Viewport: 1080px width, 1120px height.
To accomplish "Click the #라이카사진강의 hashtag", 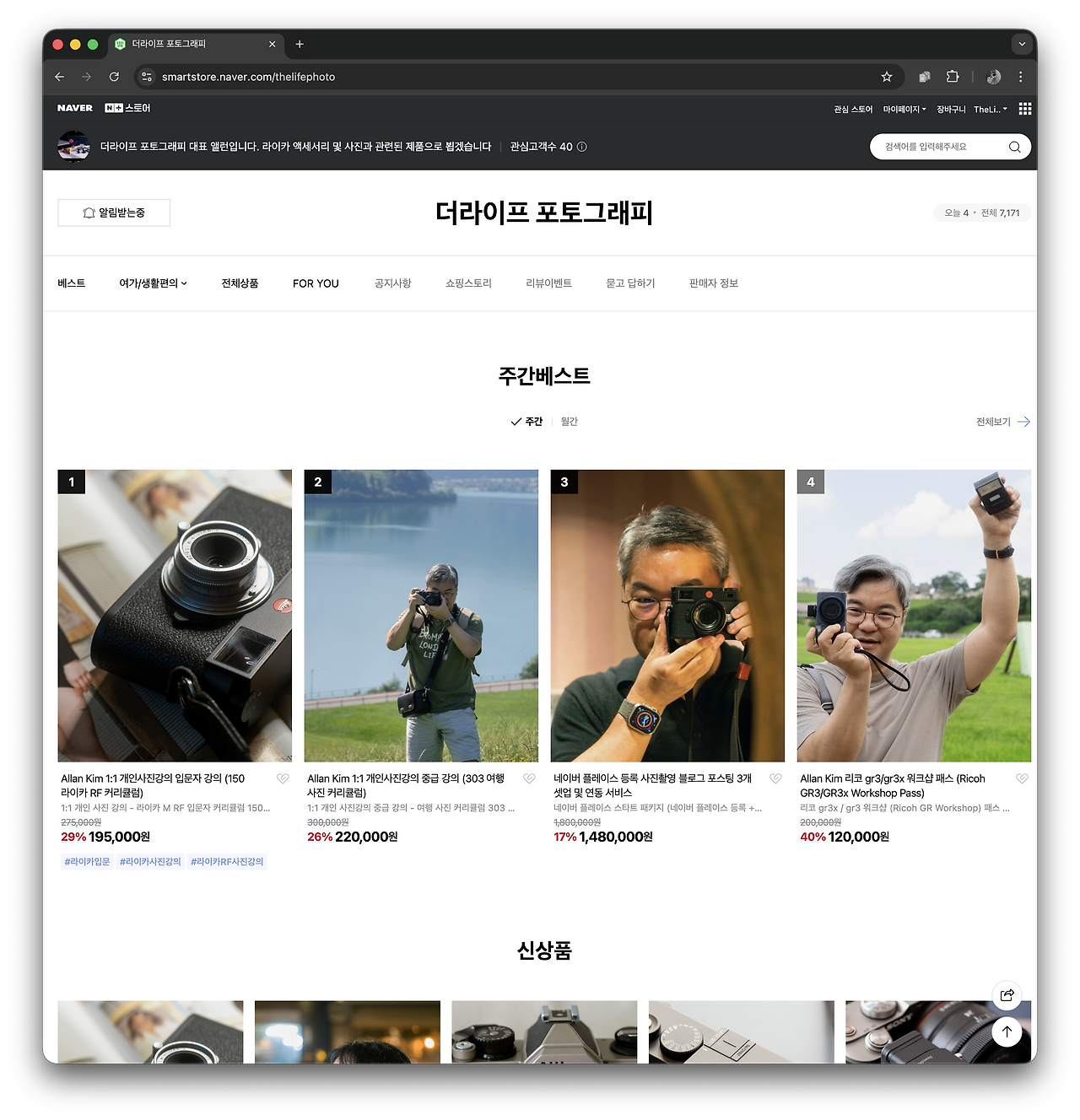I will pyautogui.click(x=150, y=862).
